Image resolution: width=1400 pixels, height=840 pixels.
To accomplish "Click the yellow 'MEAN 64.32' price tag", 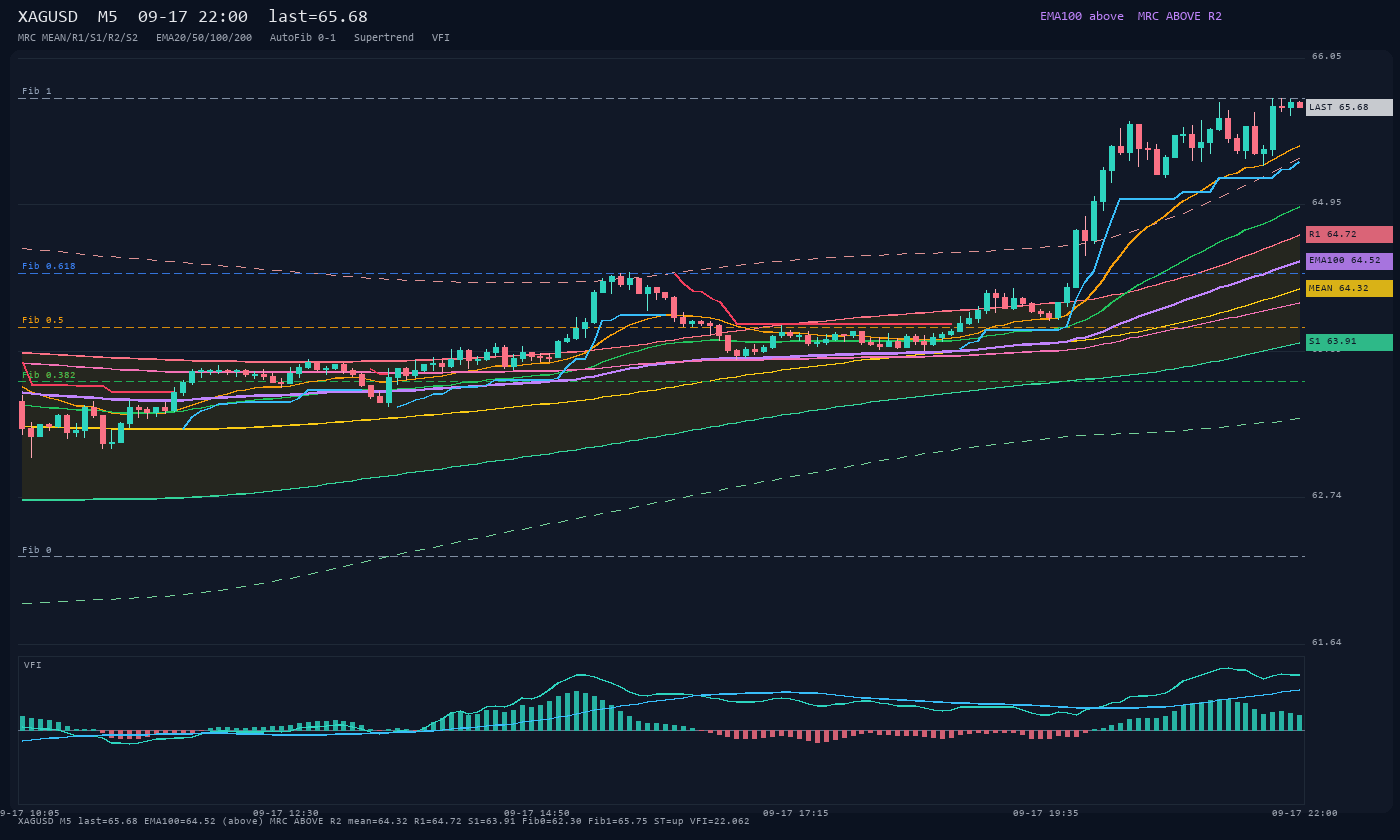I will tap(1349, 288).
